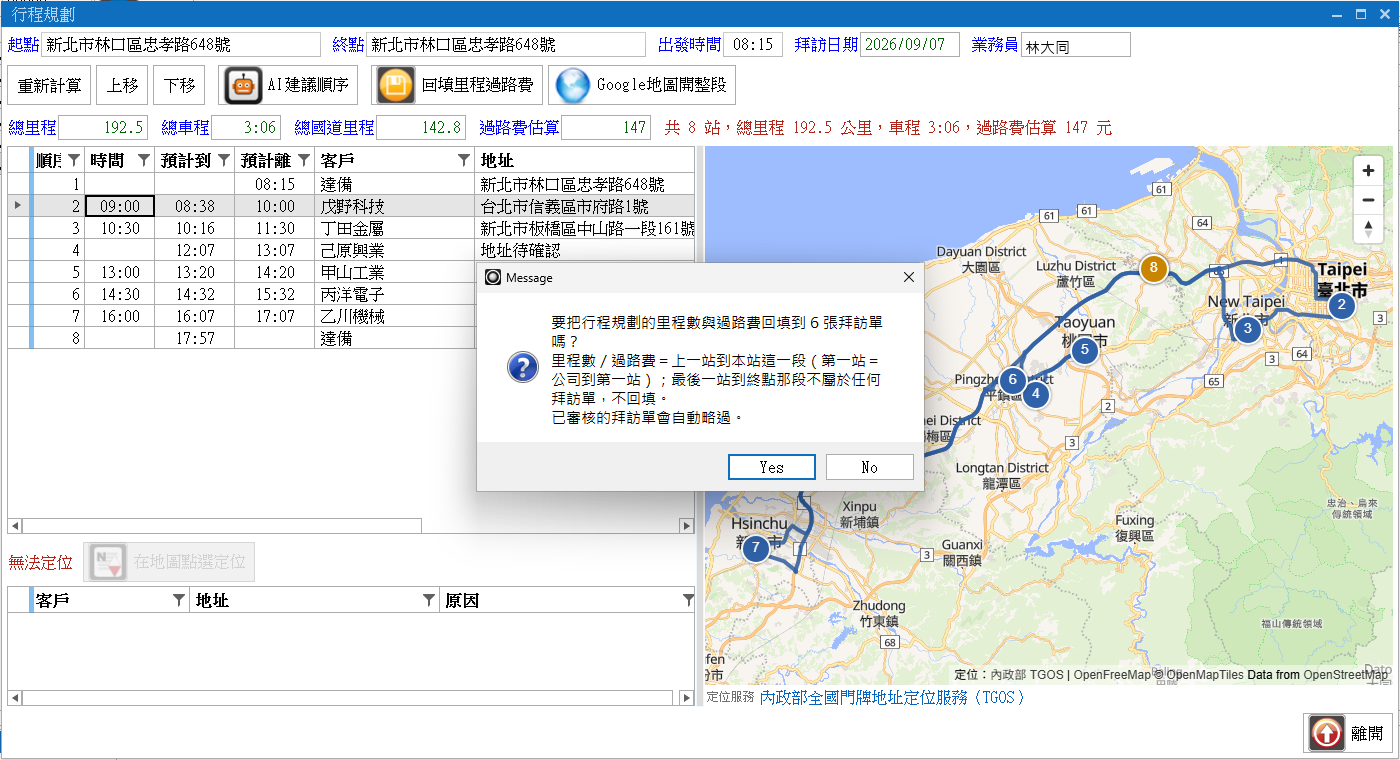Click the question mark icon in Message dialog
1400x760 pixels.
[x=523, y=367]
